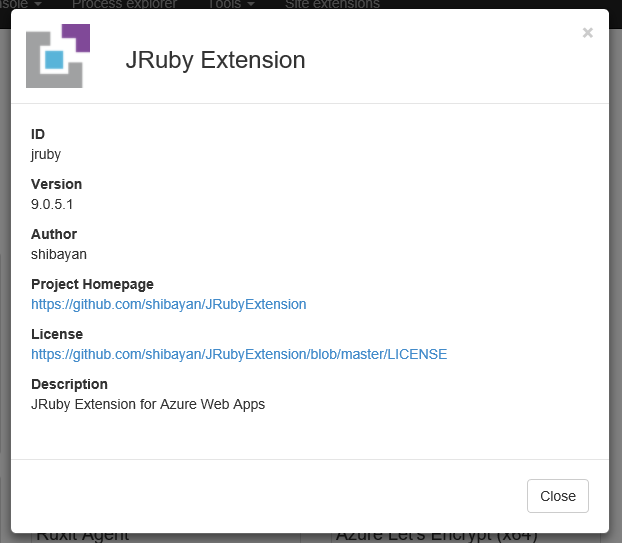Open Site extensions in the background navbar
Viewport: 622px width, 543px height.
[332, 4]
